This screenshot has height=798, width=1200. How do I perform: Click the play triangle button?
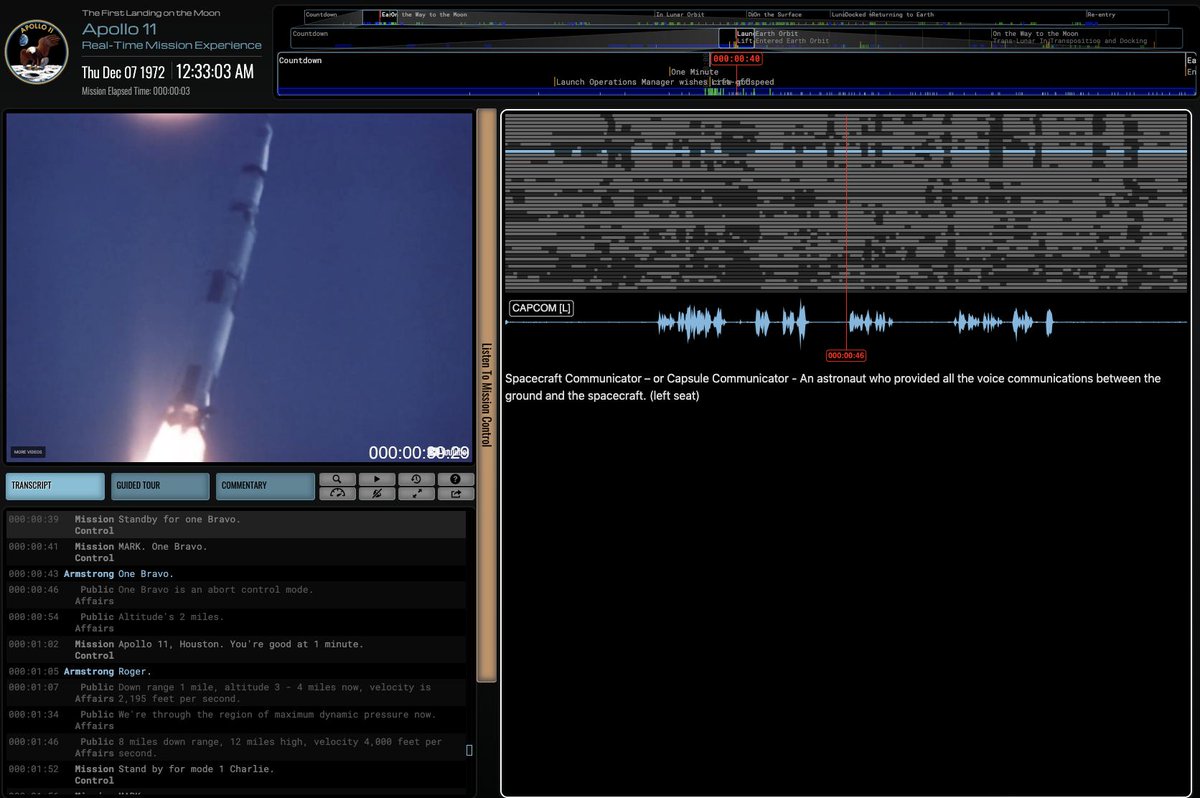[x=376, y=479]
